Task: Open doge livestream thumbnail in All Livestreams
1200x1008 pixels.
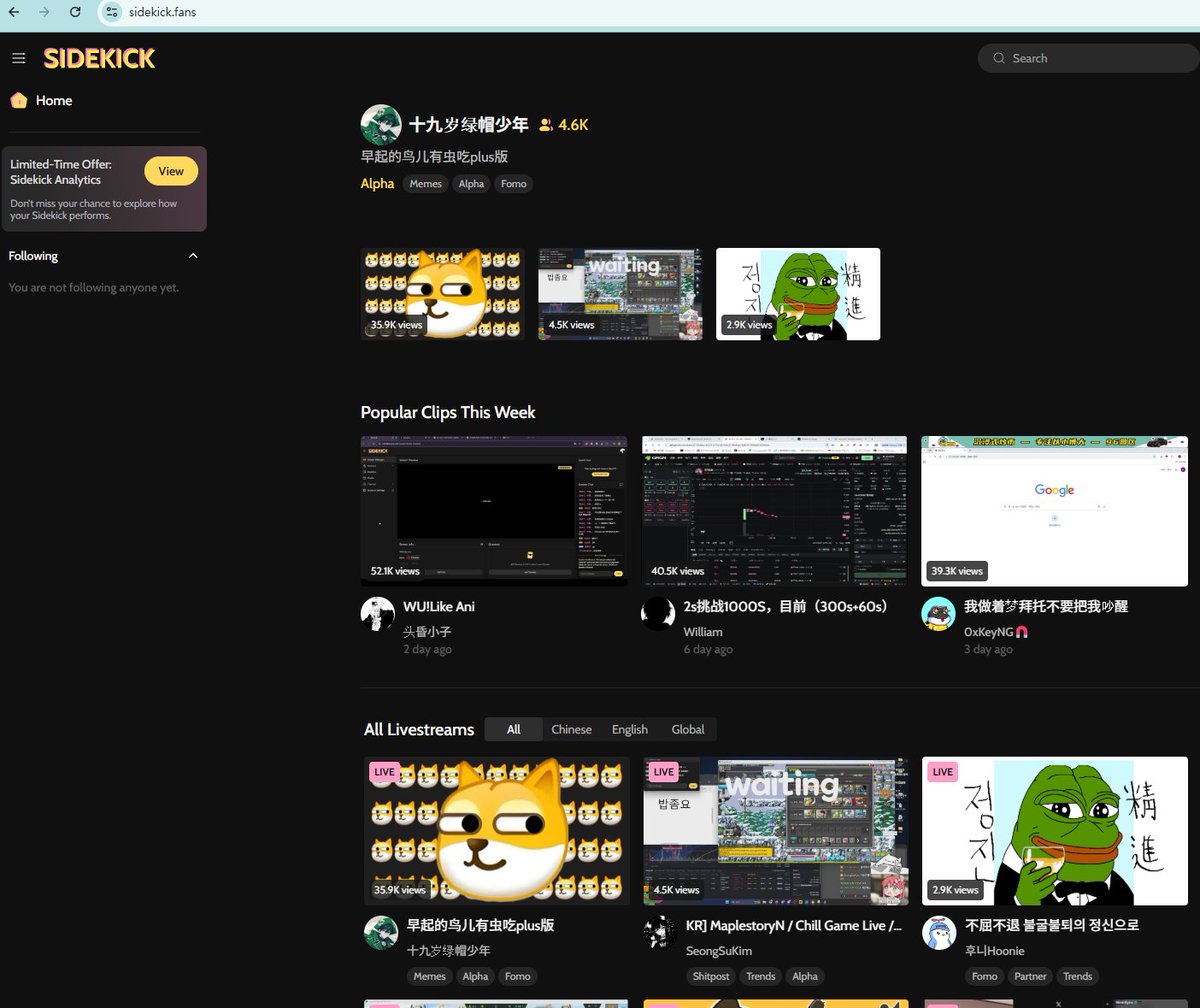Action: pyautogui.click(x=497, y=830)
